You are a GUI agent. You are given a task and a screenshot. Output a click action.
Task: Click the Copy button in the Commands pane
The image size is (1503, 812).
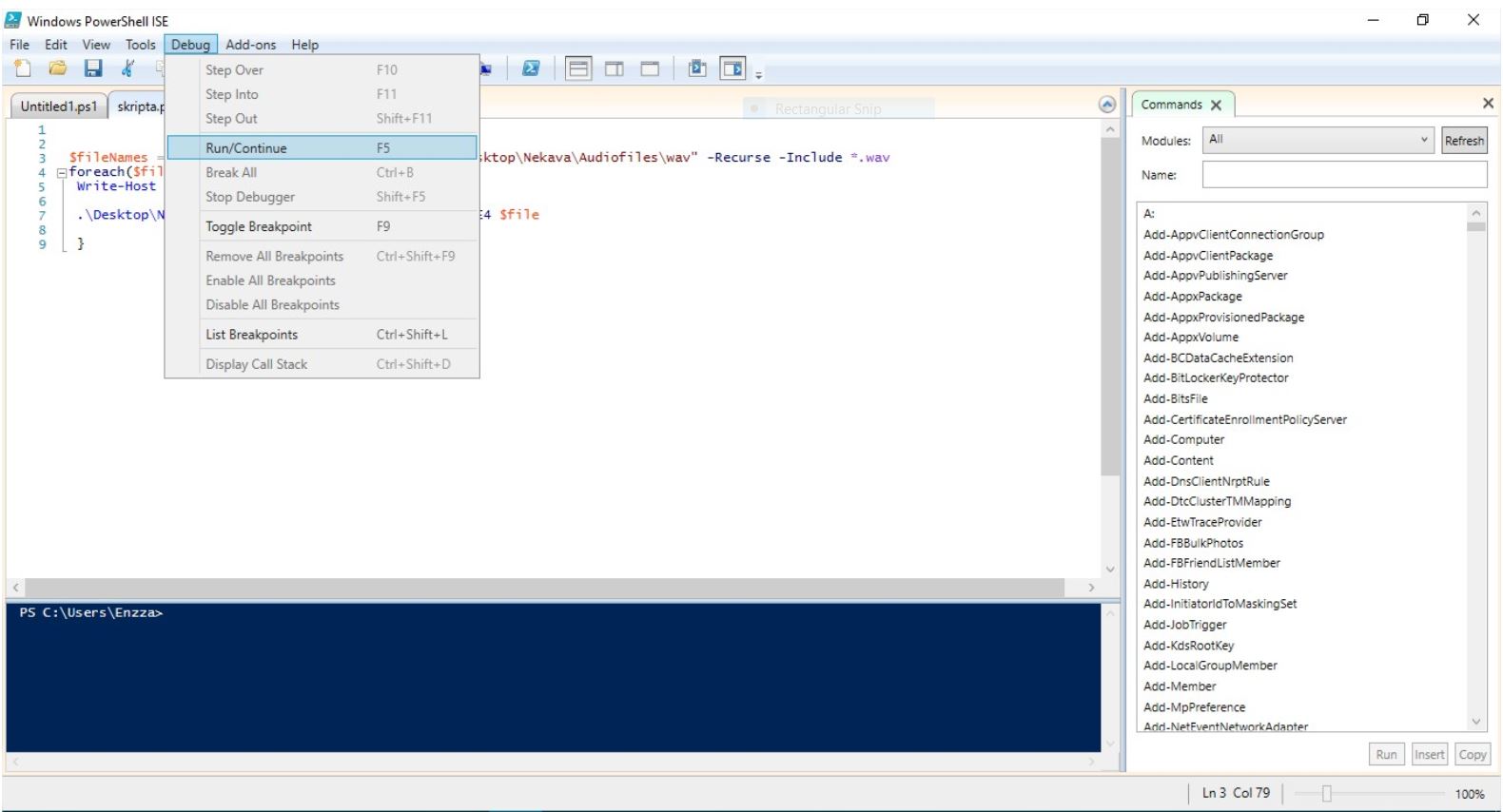click(1473, 754)
